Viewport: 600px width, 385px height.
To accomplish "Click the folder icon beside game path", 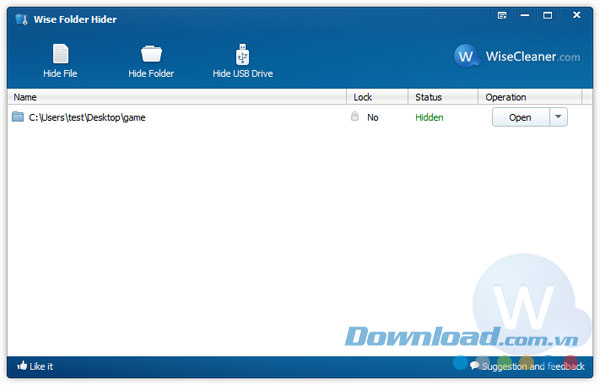I will pyautogui.click(x=18, y=117).
